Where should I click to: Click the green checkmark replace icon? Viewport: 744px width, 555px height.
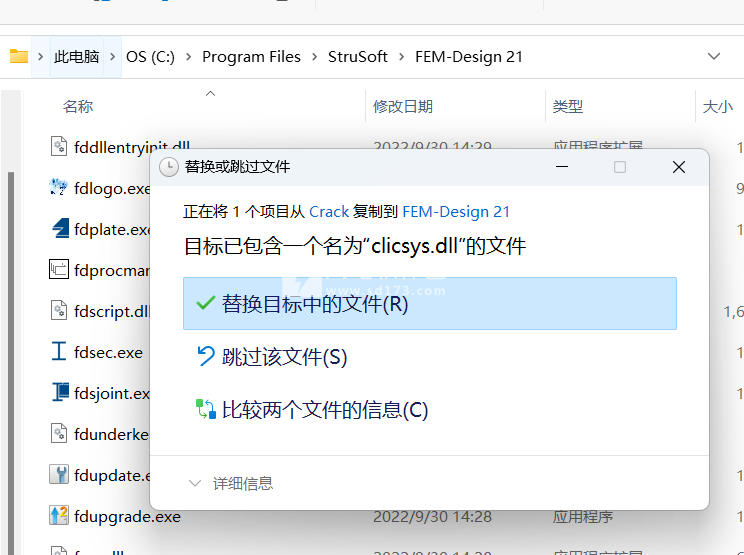206,303
